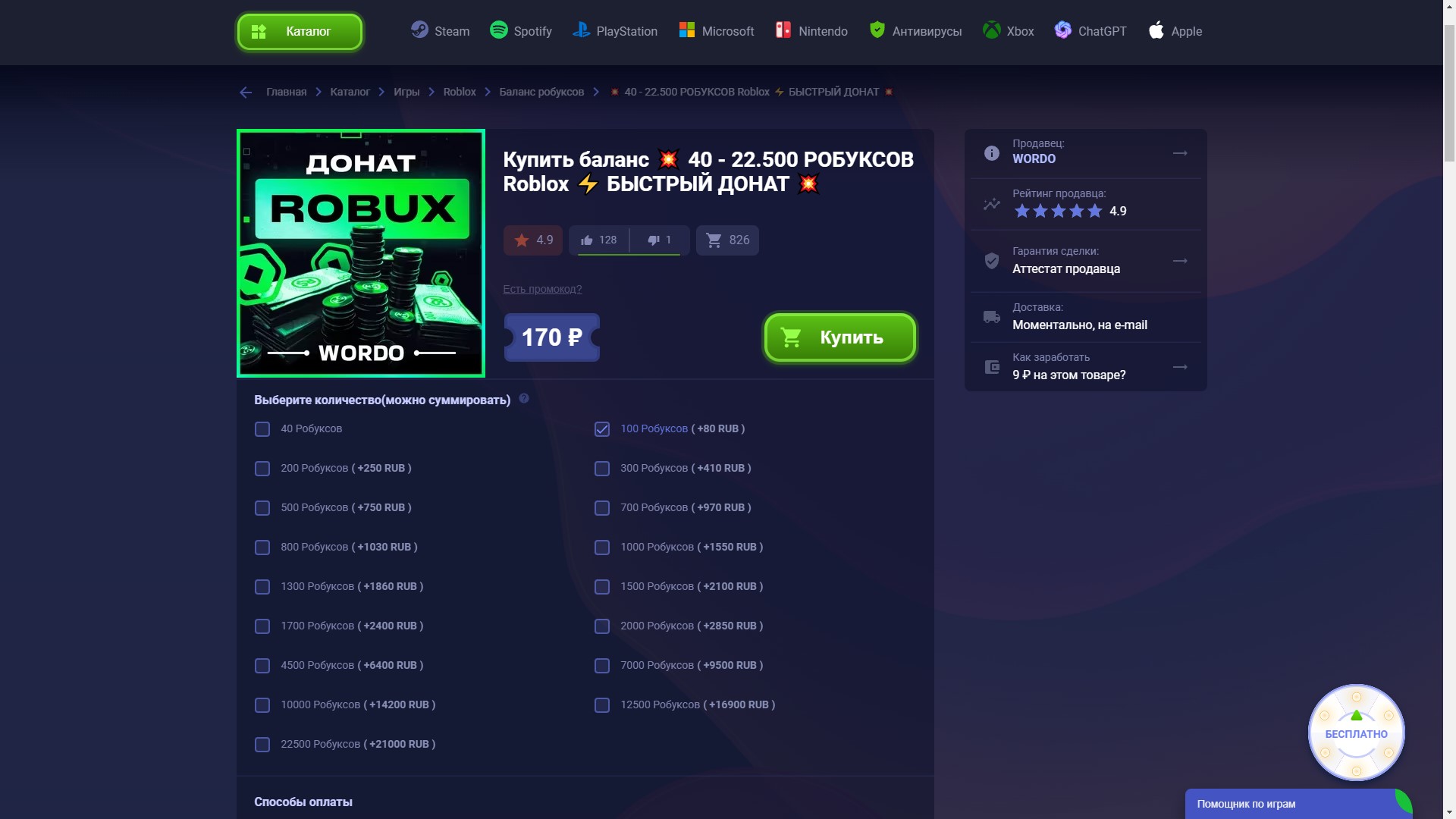The image size is (1456, 819).
Task: Go to Баланс робуксов breadcrumb link
Action: coord(541,92)
